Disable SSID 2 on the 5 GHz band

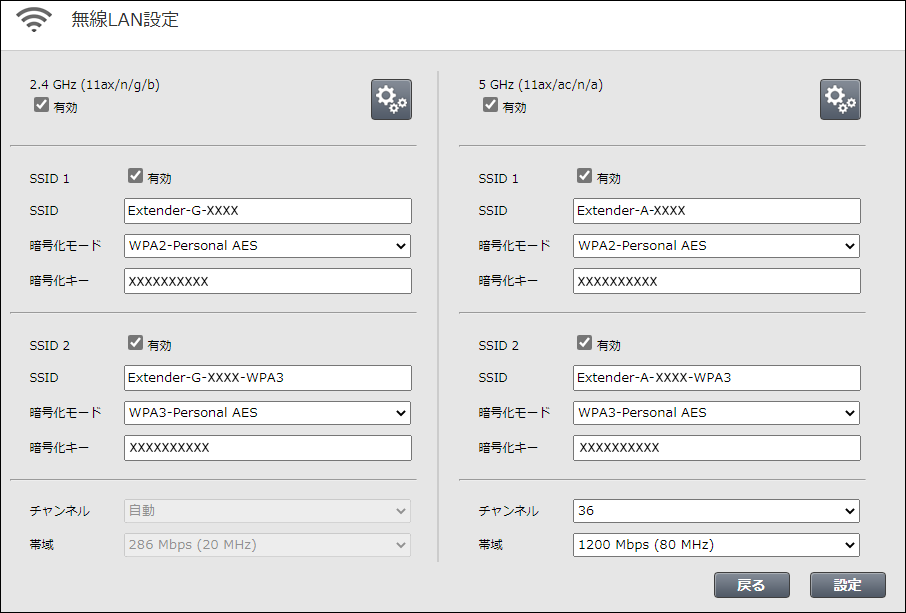585,343
